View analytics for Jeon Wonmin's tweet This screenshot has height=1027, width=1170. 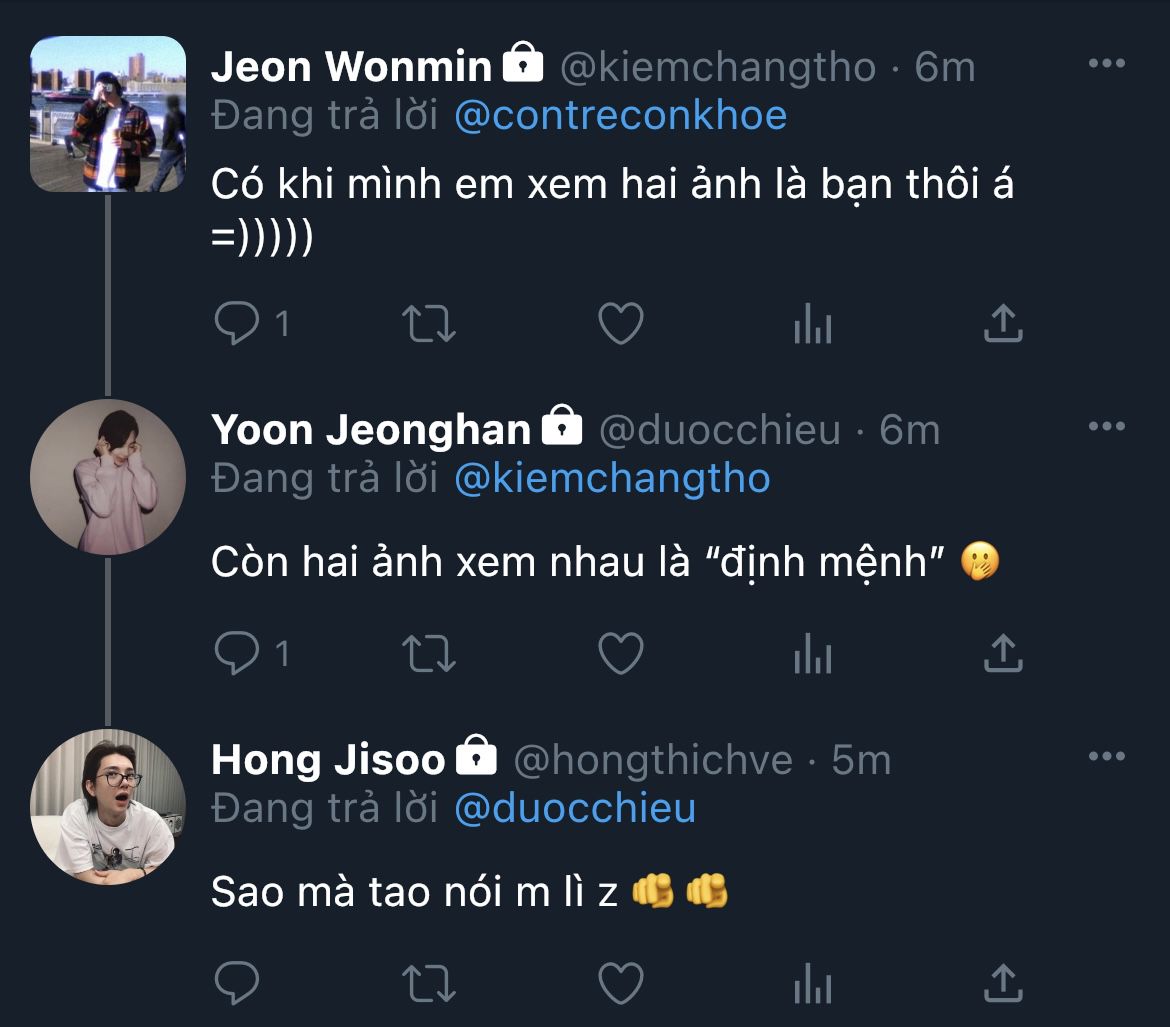point(812,323)
